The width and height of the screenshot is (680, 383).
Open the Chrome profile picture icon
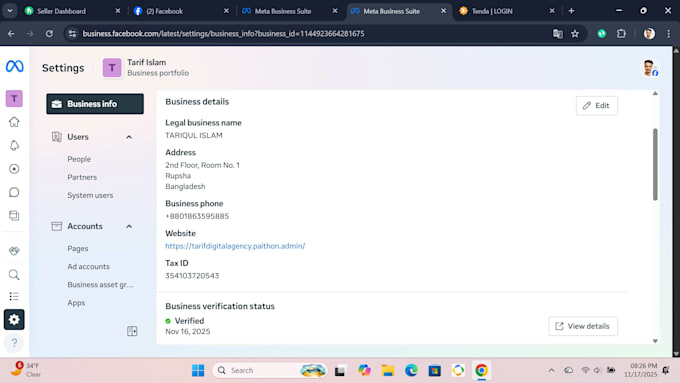[x=649, y=33]
